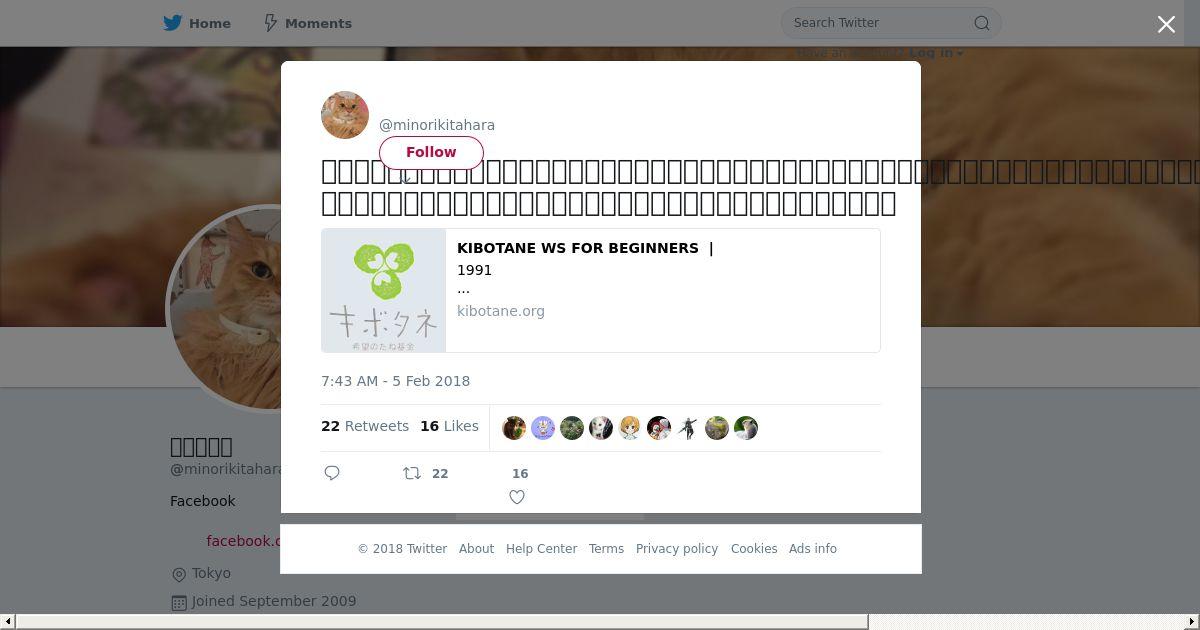Click the Kibotane clover logo thumbnail
Viewport: 1200px width, 630px height.
point(384,290)
